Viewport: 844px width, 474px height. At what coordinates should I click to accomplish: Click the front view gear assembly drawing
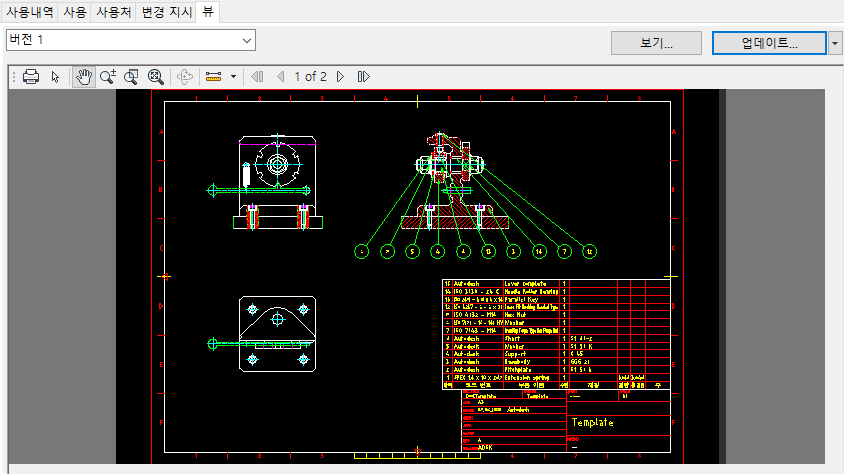(265, 182)
